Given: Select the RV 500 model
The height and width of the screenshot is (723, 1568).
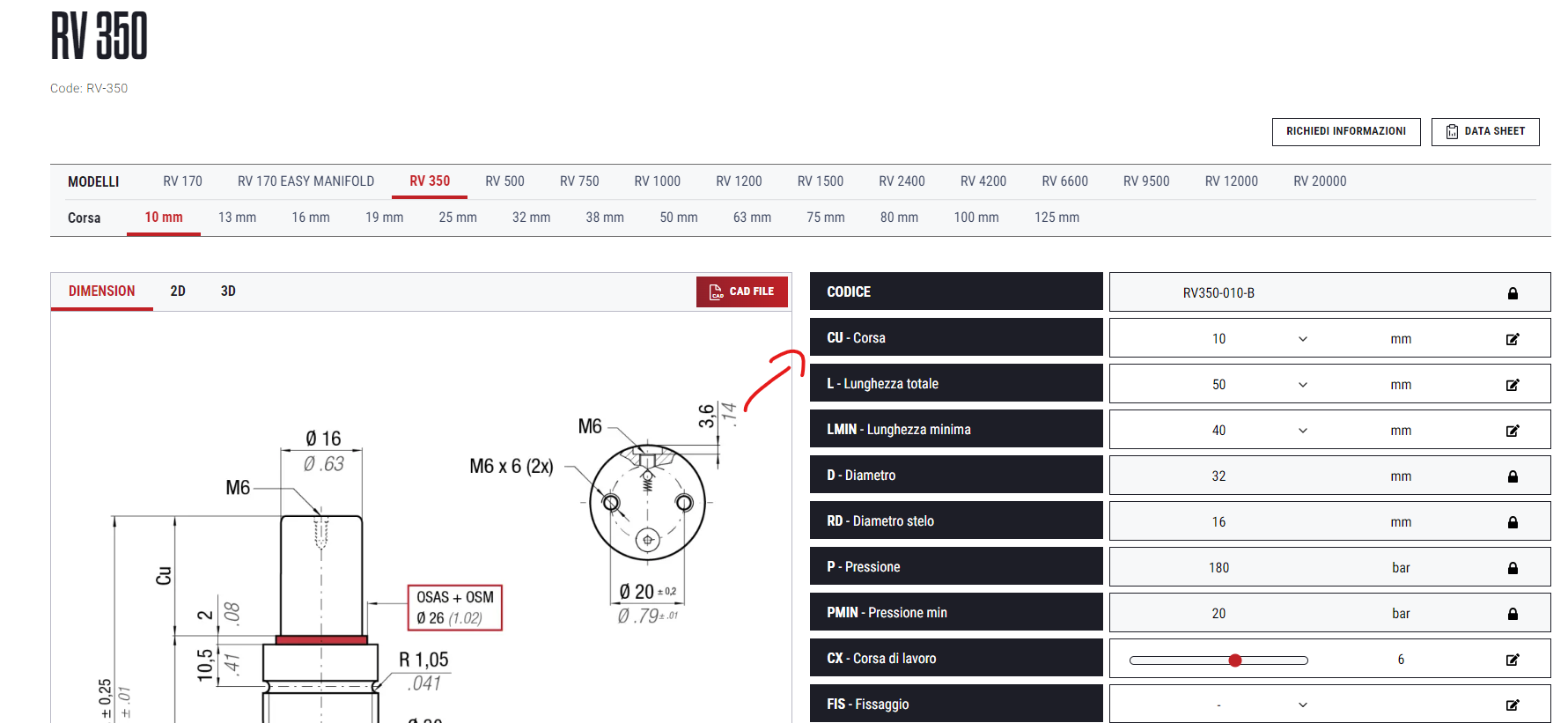Looking at the screenshot, I should (504, 181).
